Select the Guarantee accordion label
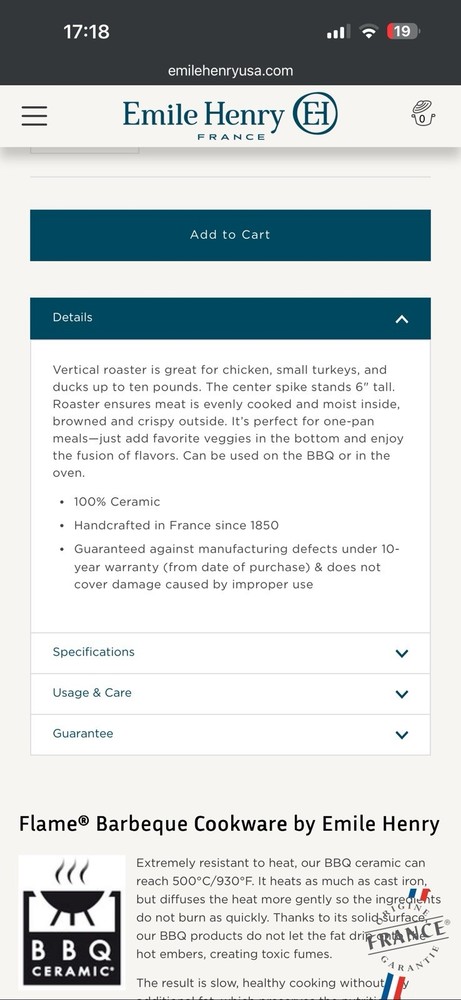Viewport: 461px width, 1000px height. (83, 733)
